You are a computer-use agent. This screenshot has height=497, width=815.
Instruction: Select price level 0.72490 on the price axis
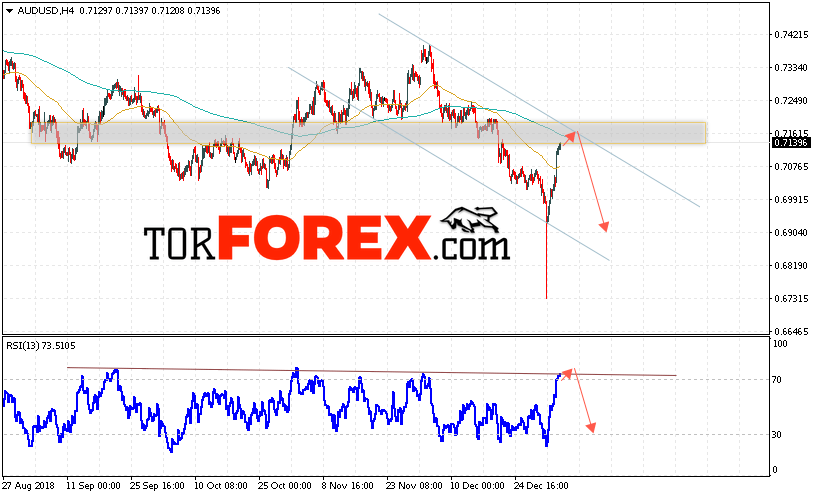click(791, 100)
